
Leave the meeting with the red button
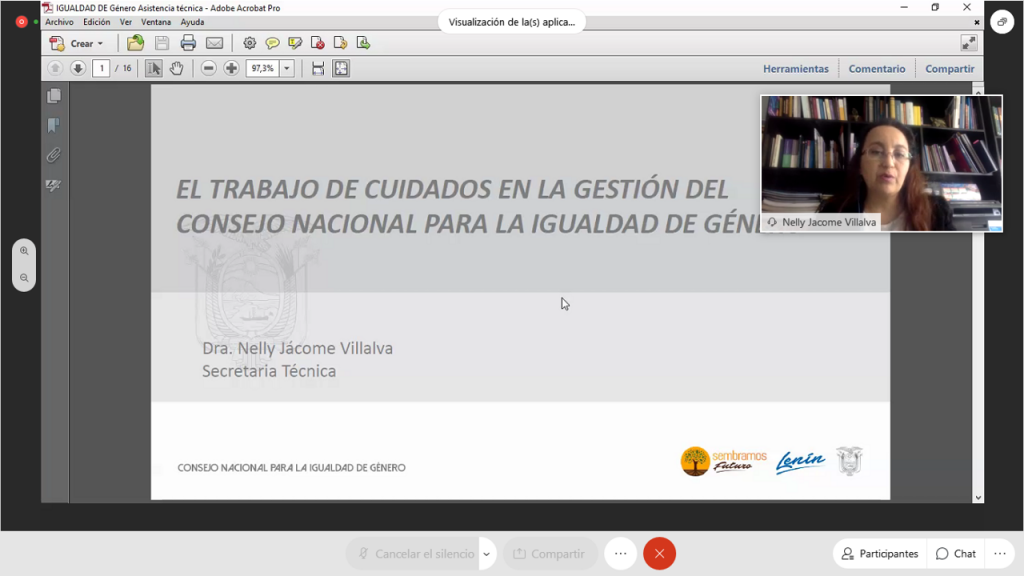(x=660, y=554)
